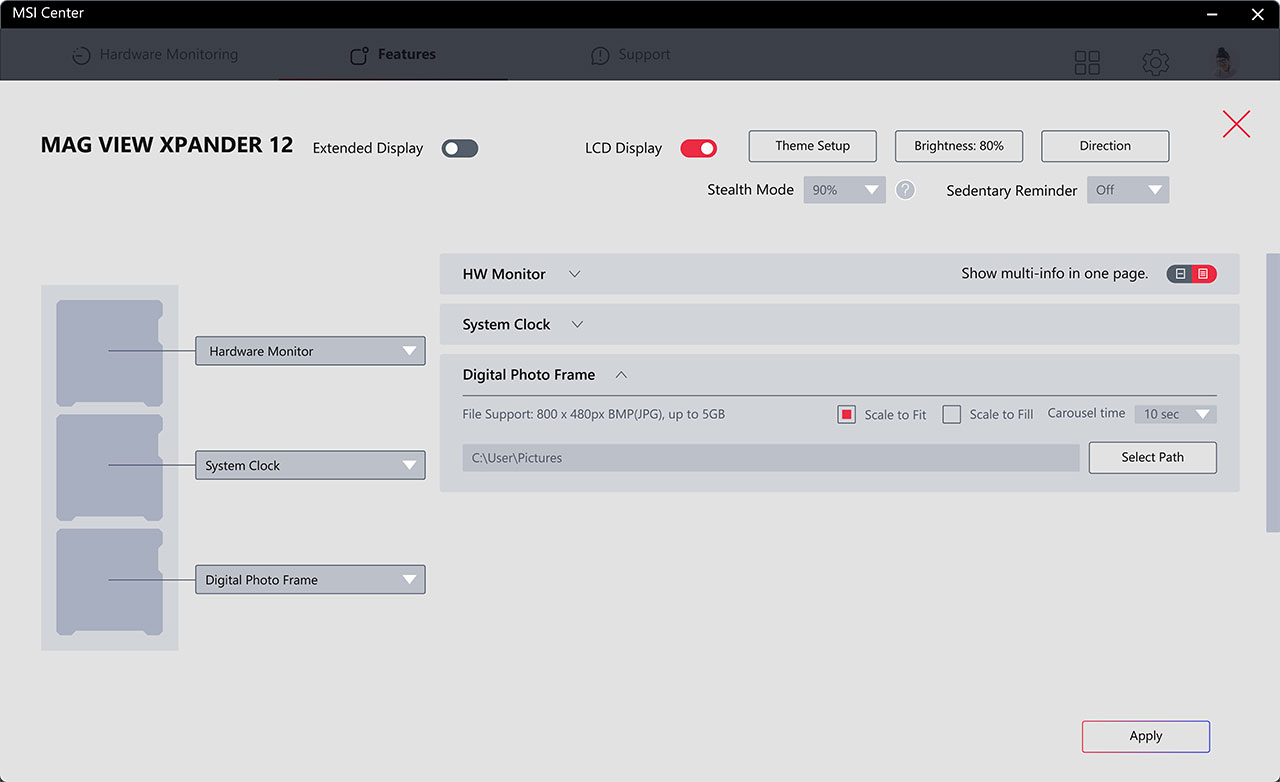Click the user profile avatar
The width and height of the screenshot is (1280, 782).
pos(1225,62)
